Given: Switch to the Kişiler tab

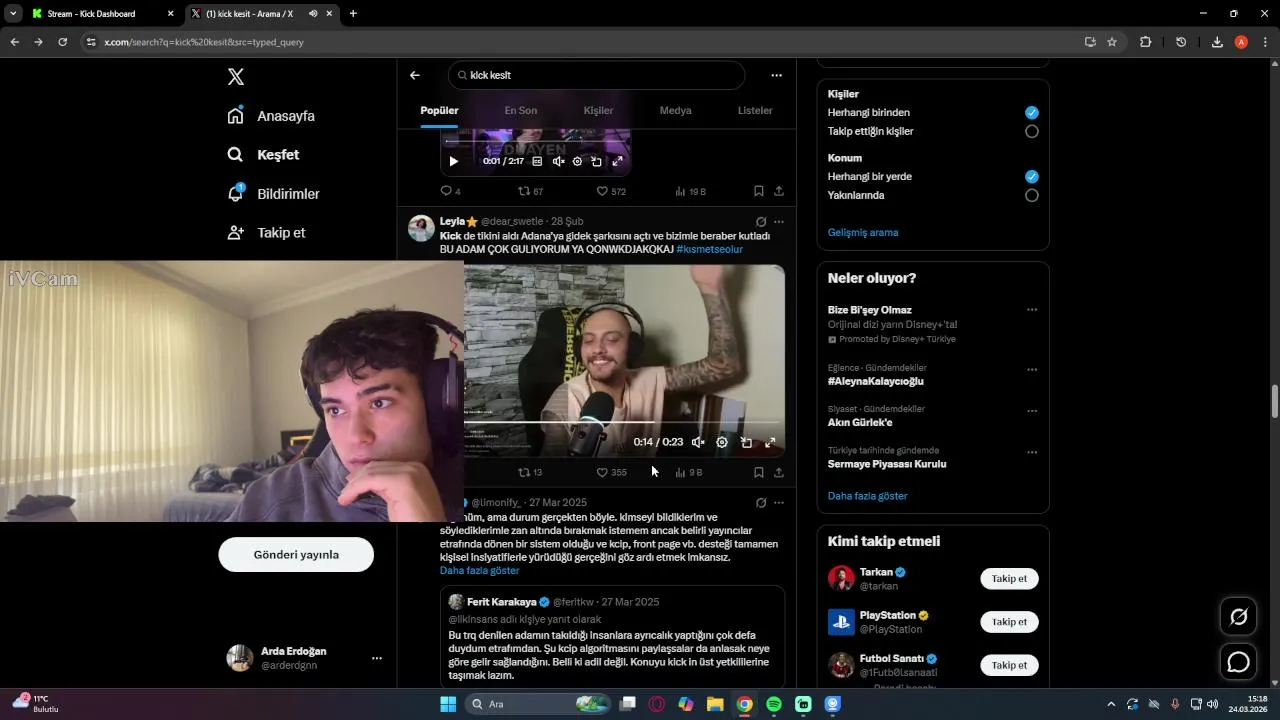Looking at the screenshot, I should coord(598,111).
